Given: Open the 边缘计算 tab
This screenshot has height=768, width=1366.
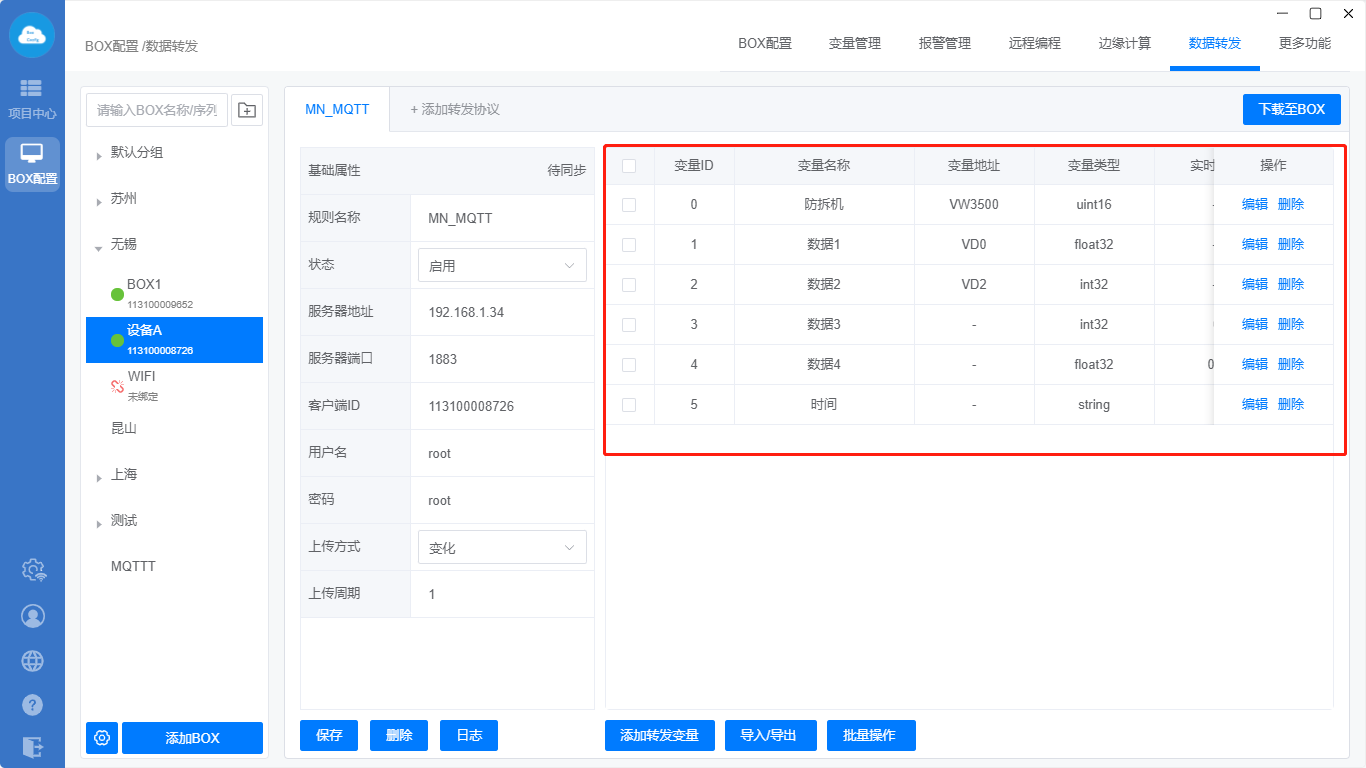Looking at the screenshot, I should (x=1124, y=43).
